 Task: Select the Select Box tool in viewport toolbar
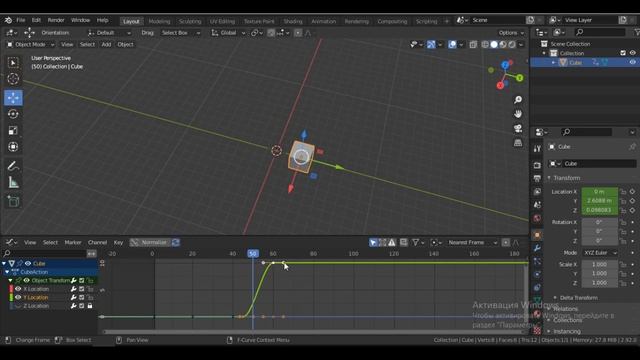tap(13, 62)
